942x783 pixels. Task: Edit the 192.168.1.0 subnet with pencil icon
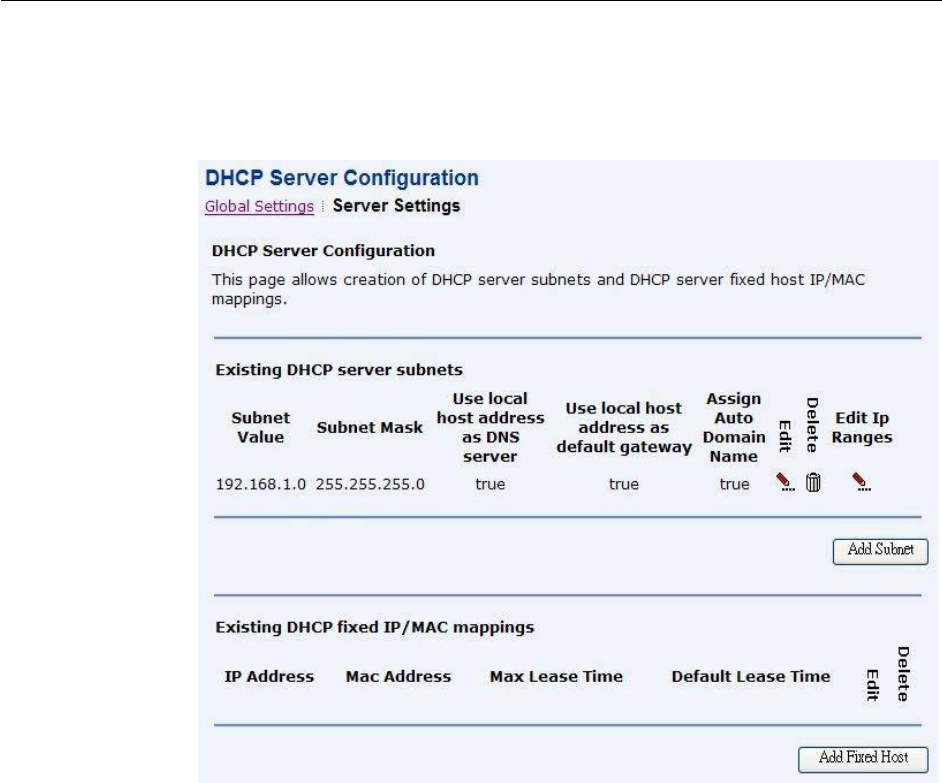[x=785, y=482]
